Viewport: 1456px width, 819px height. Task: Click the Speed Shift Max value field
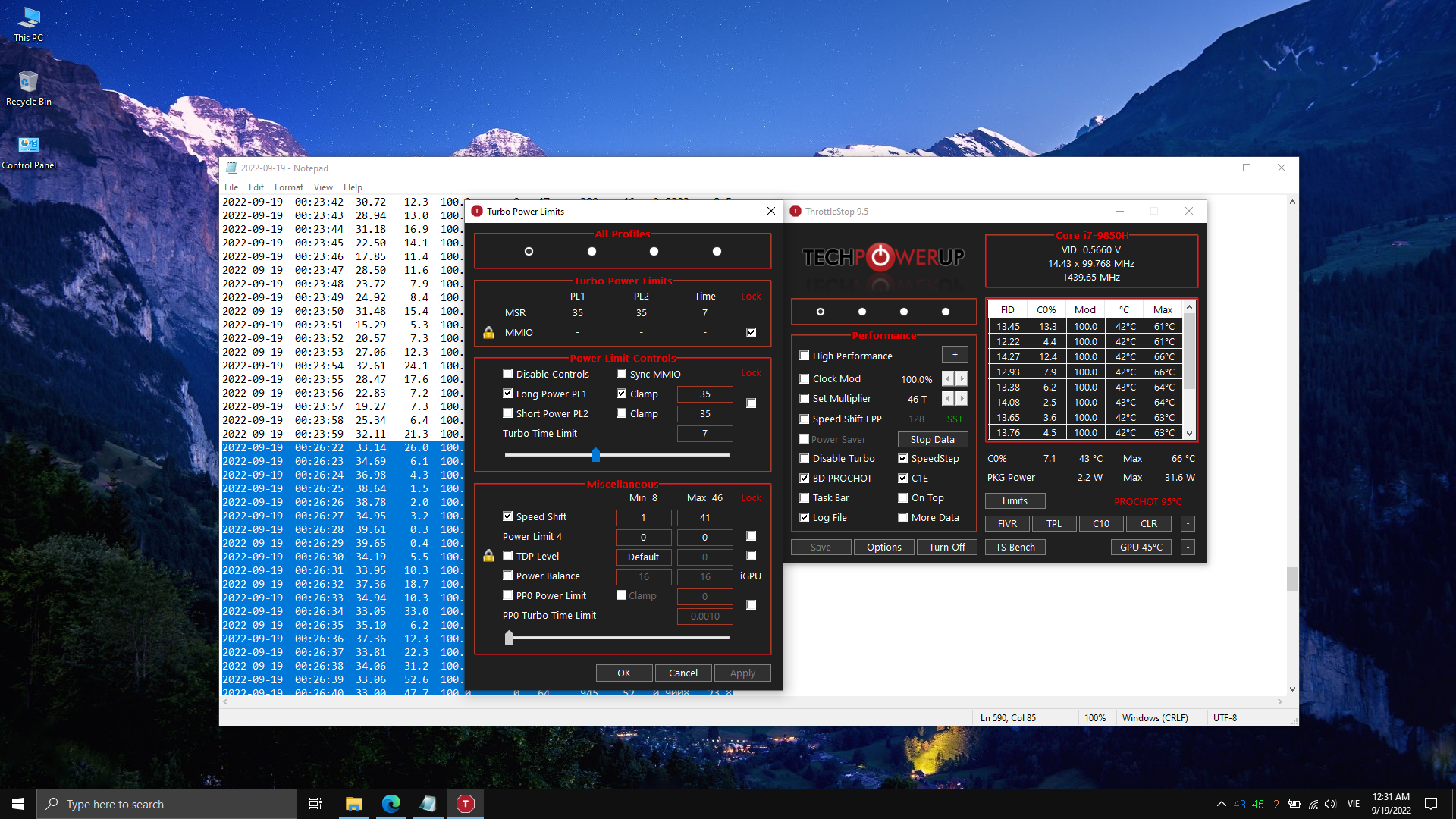tap(705, 518)
